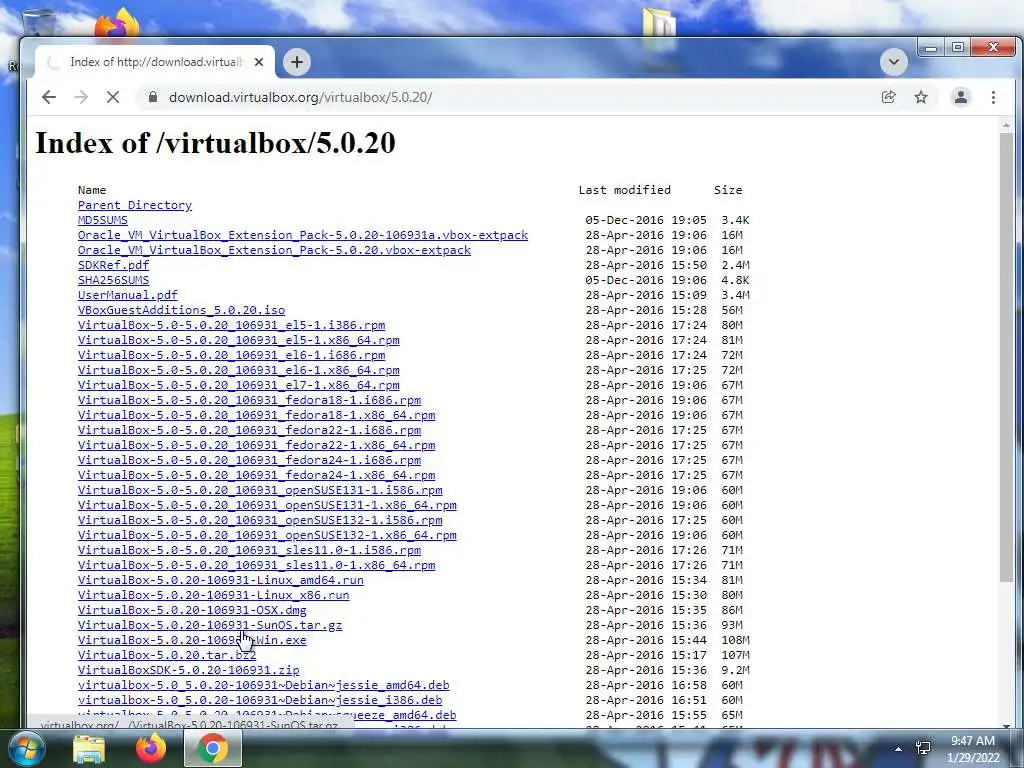Download VirtualBox-5.0.20.tar.bz2 source

point(167,656)
